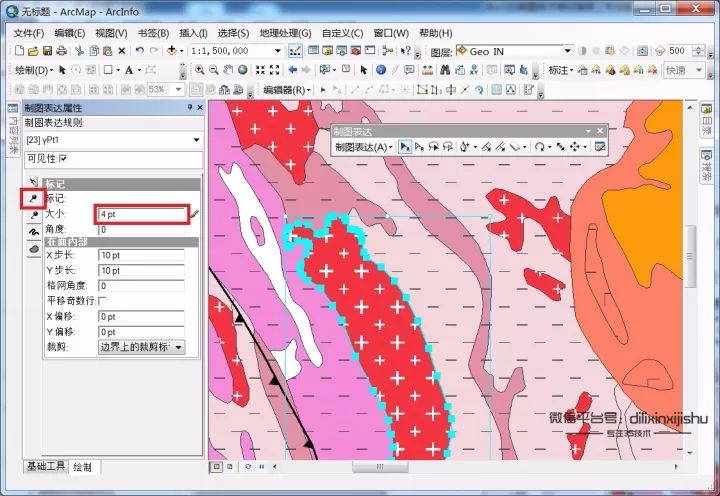Cut selection with the scissors icon
This screenshot has width=720, height=496.
[79, 51]
